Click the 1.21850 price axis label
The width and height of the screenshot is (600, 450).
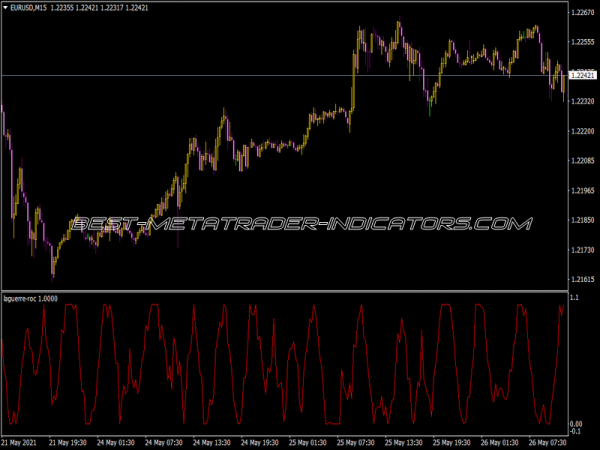tap(582, 220)
